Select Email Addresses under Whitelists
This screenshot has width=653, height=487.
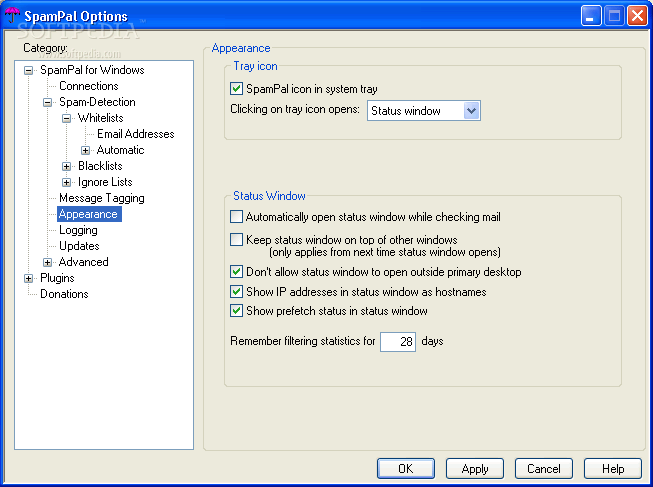pyautogui.click(x=135, y=134)
